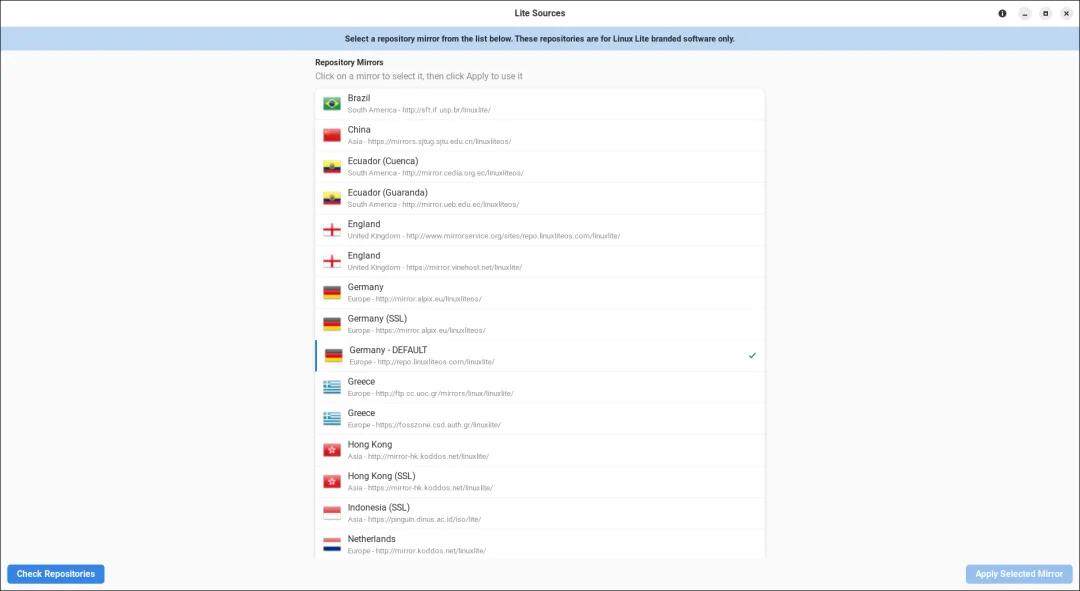Screen dimensions: 1080x591
Task: Click Apply Selected Mirror button
Action: coord(1019,574)
